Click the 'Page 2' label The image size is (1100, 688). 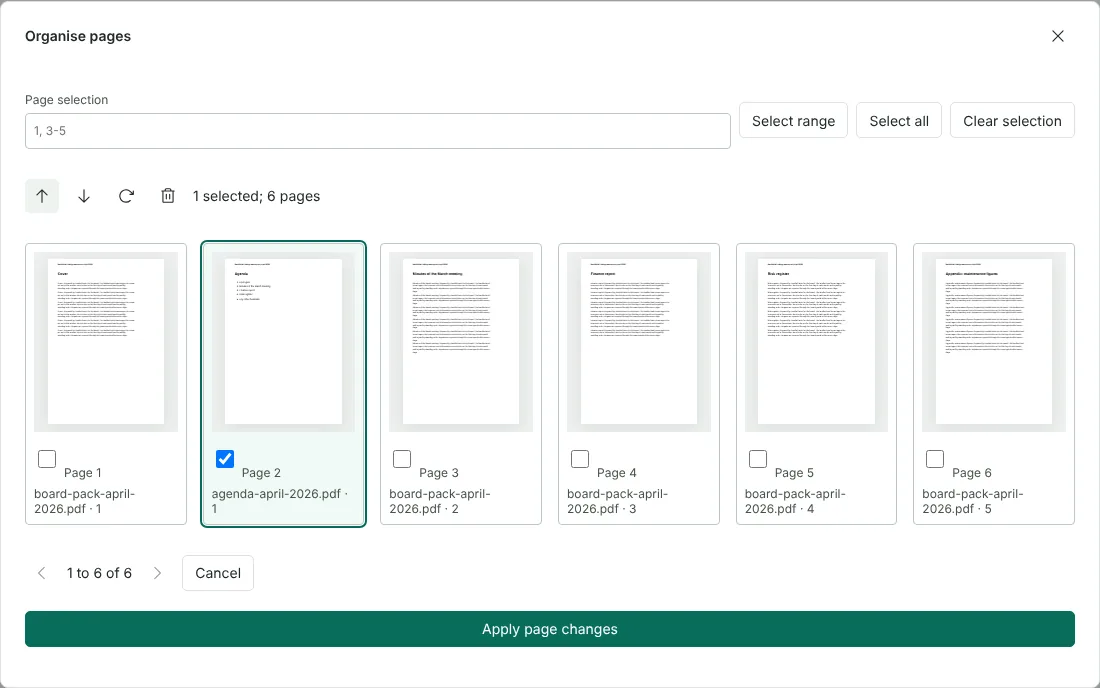pyautogui.click(x=261, y=473)
